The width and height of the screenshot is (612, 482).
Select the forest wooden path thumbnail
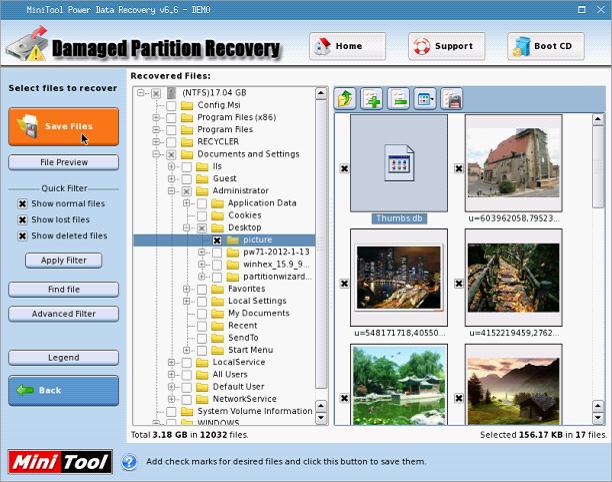click(514, 277)
